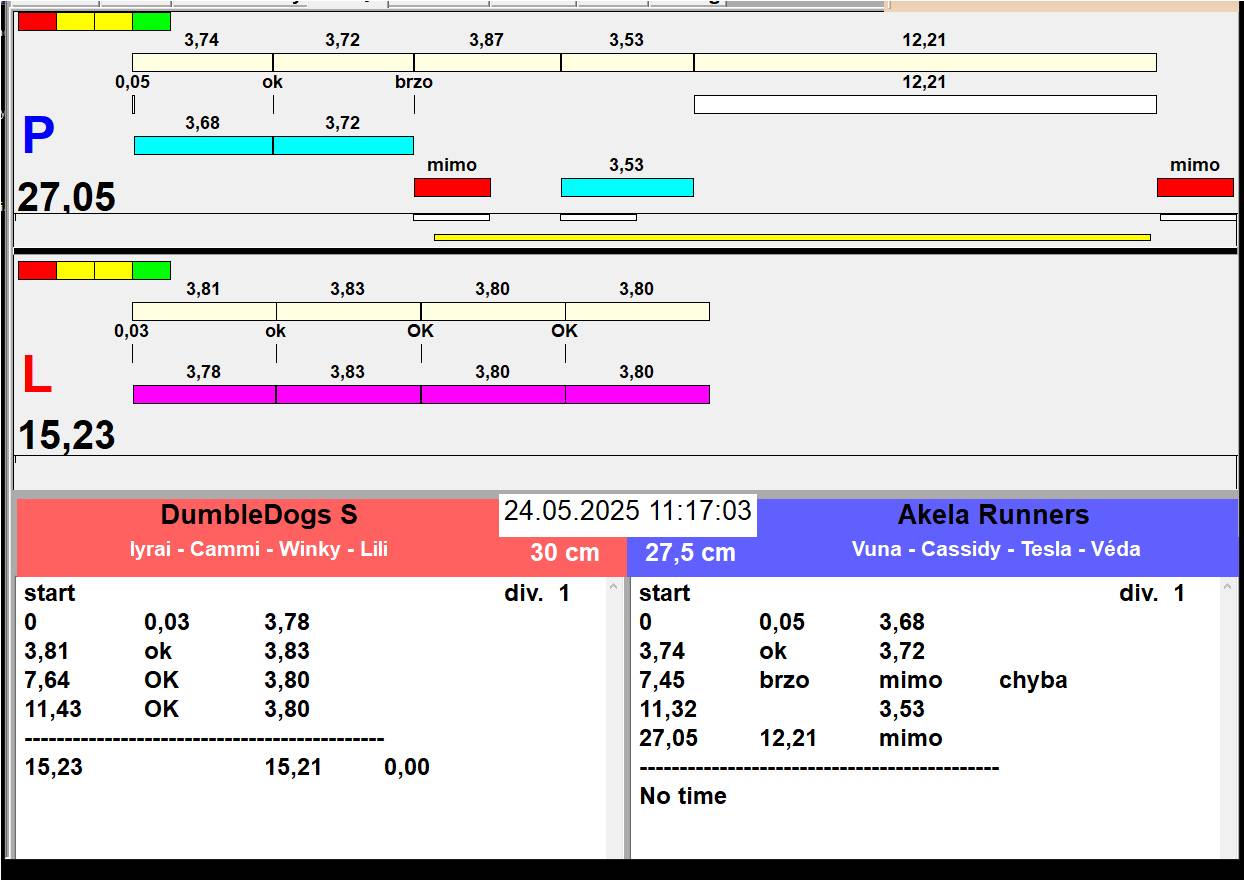Click the brzo label in lane P

pyautogui.click(x=414, y=82)
